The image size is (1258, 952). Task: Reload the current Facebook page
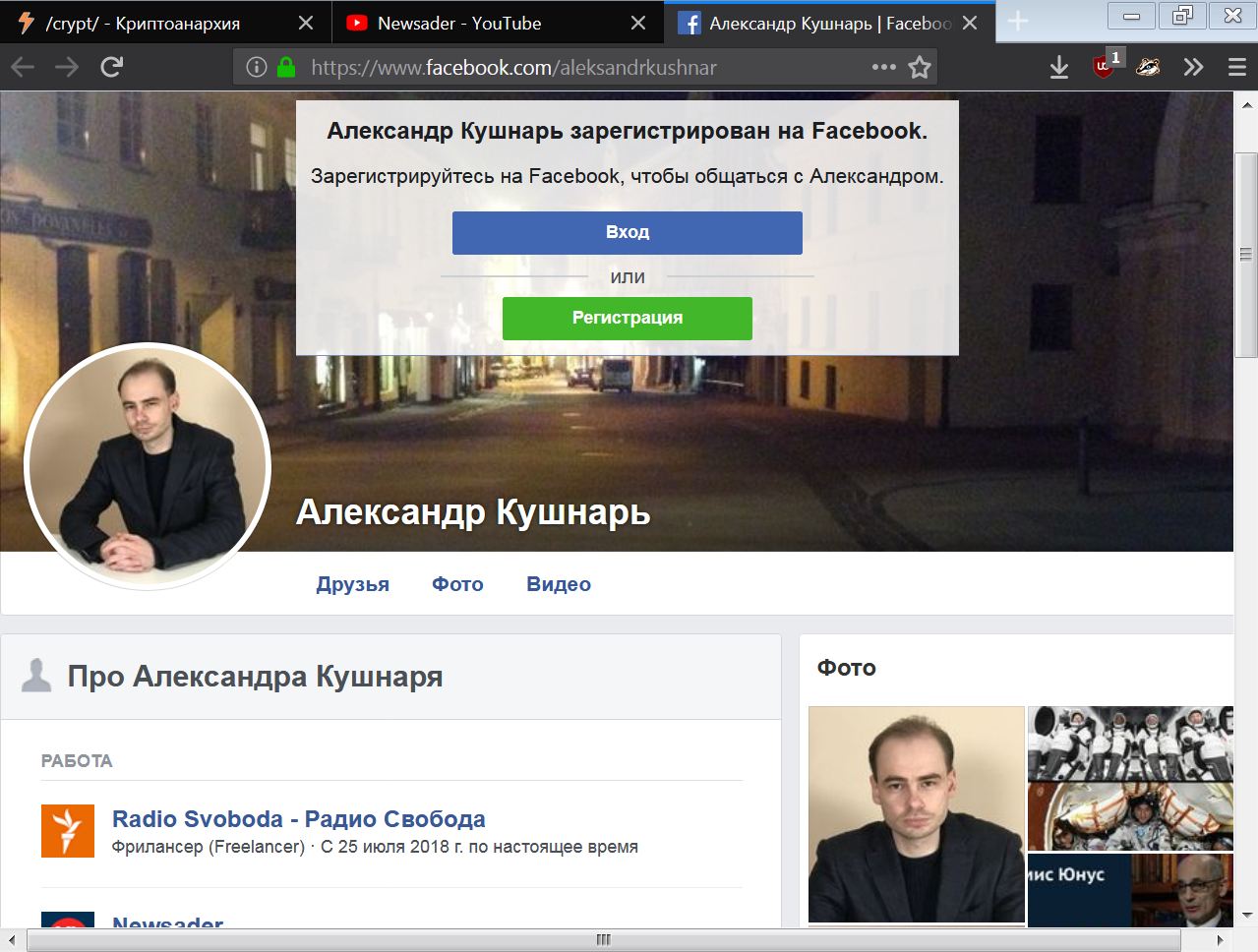pyautogui.click(x=112, y=67)
